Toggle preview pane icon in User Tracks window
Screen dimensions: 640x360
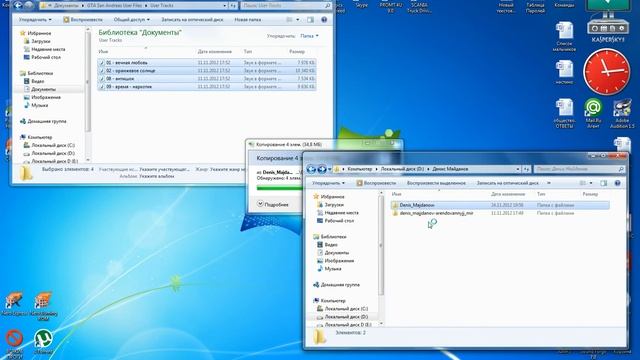click(311, 20)
